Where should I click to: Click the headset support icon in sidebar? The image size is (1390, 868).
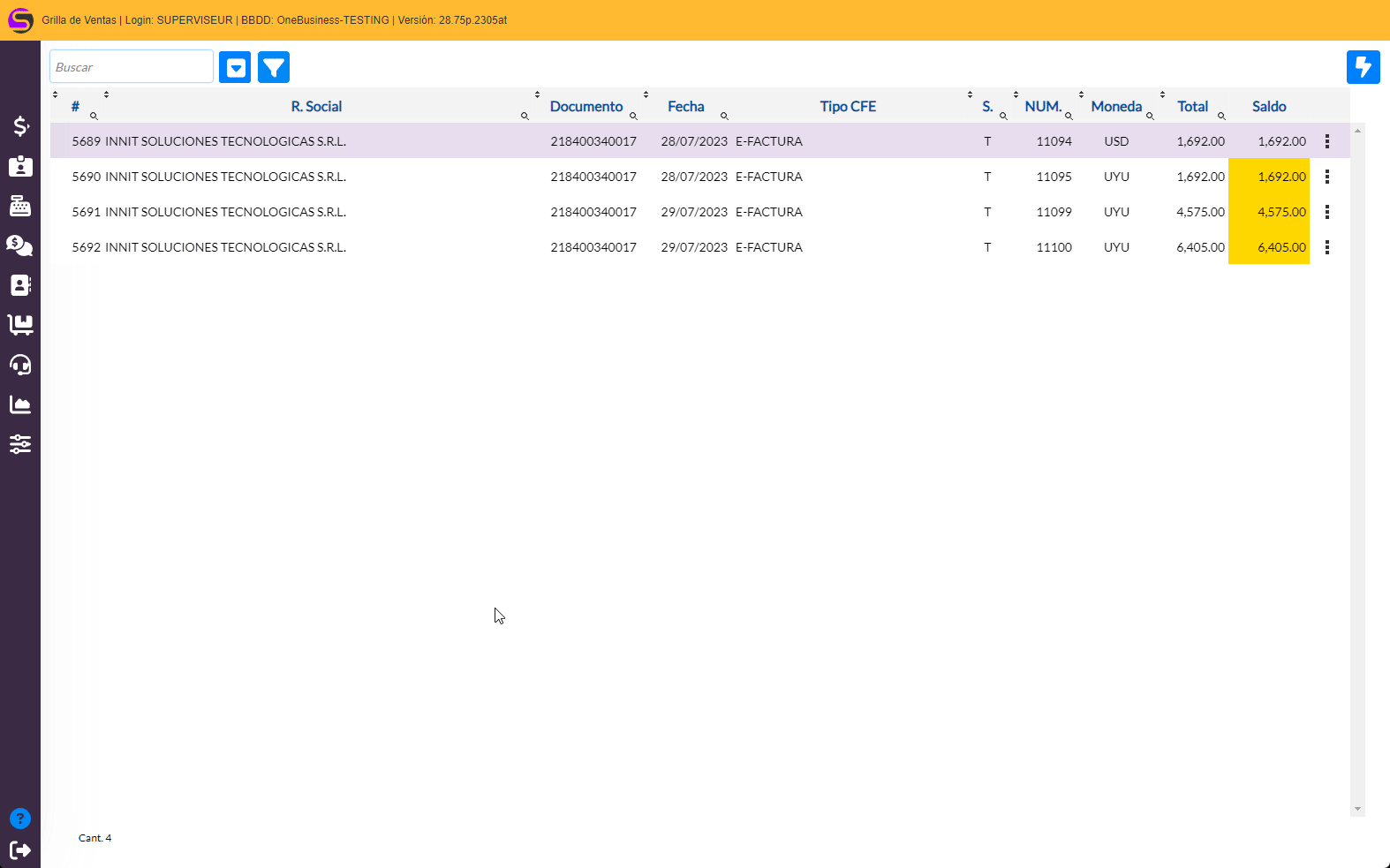click(20, 365)
